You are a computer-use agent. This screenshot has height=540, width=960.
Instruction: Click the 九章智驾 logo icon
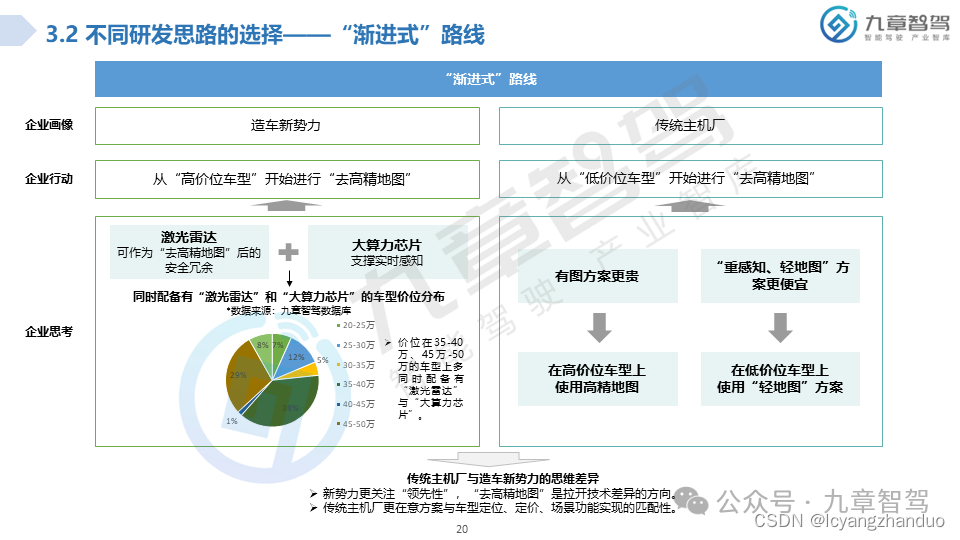pyautogui.click(x=838, y=24)
